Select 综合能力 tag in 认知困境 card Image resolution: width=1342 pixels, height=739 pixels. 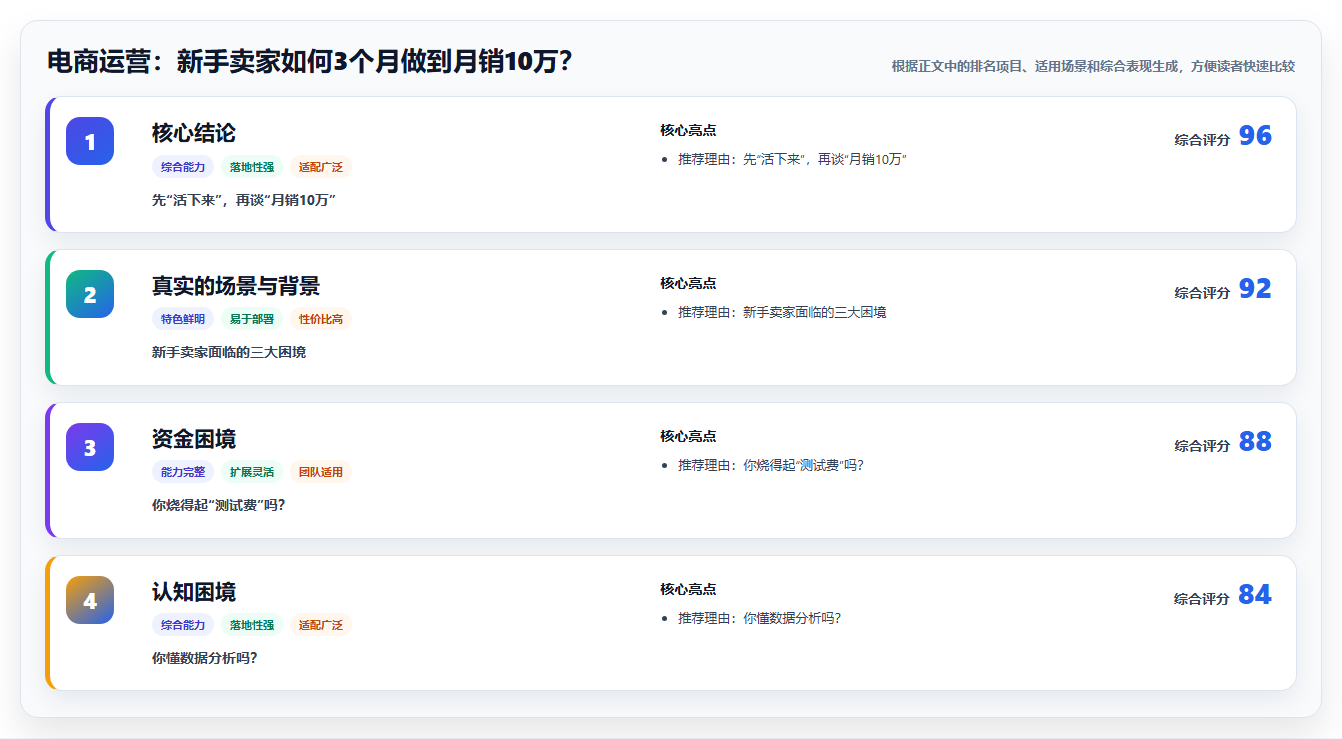coord(183,625)
